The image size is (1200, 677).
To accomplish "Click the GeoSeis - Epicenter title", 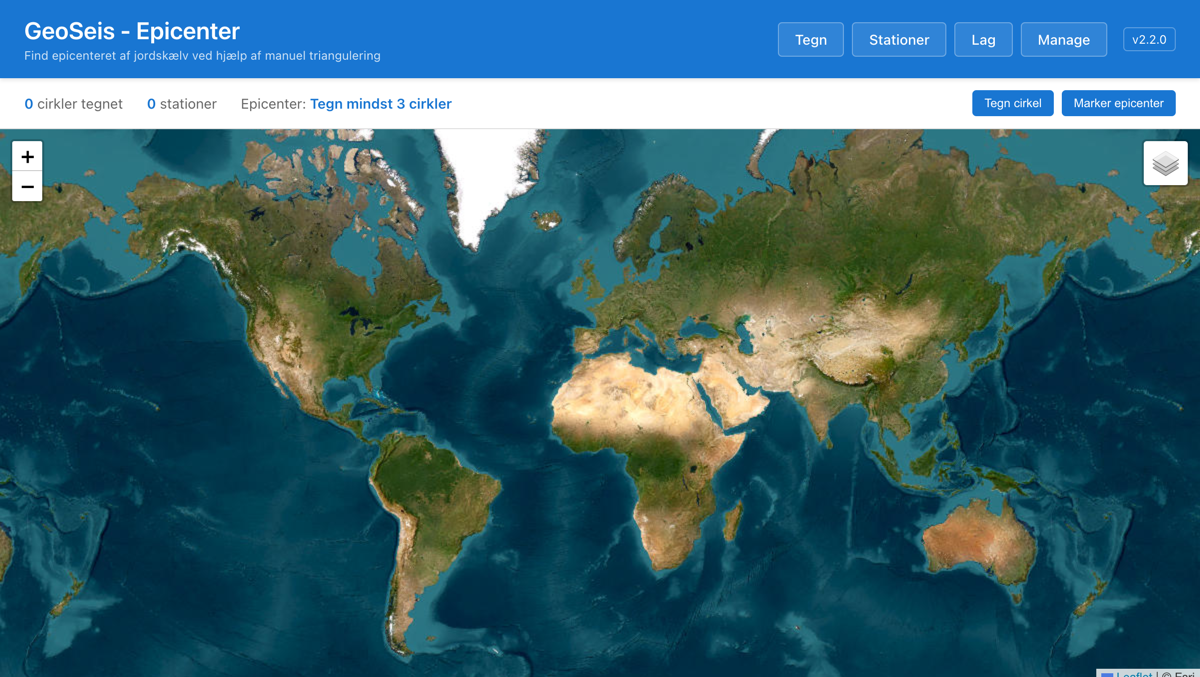I will tap(133, 30).
